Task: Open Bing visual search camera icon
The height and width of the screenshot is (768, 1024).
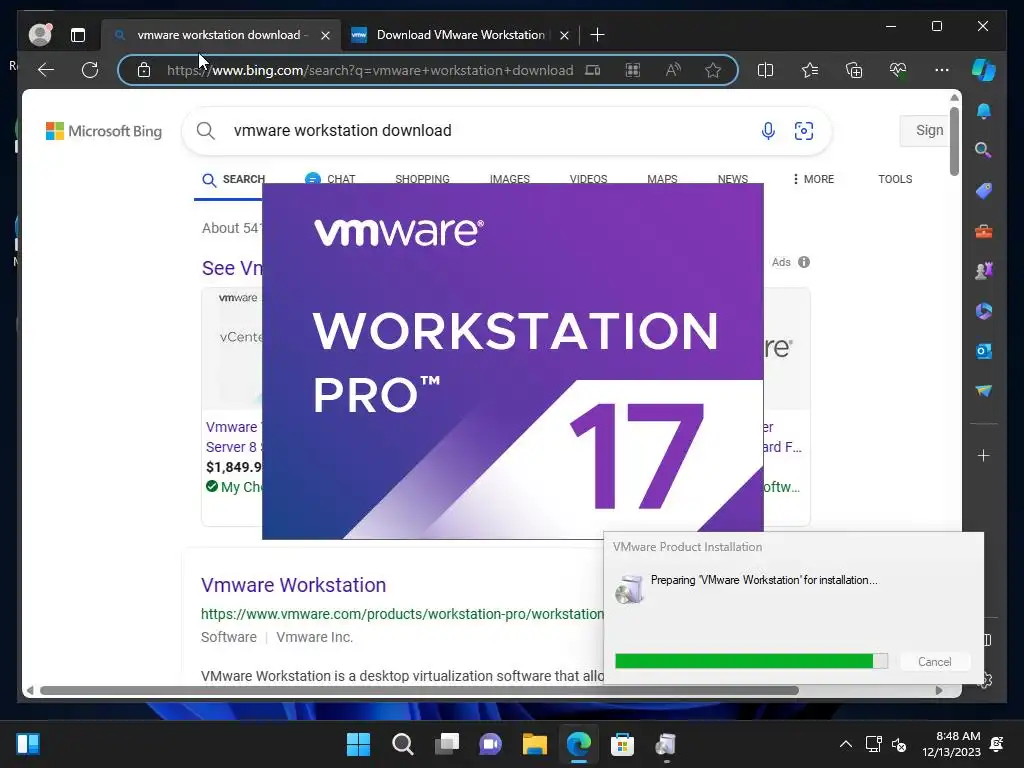Action: [x=803, y=131]
